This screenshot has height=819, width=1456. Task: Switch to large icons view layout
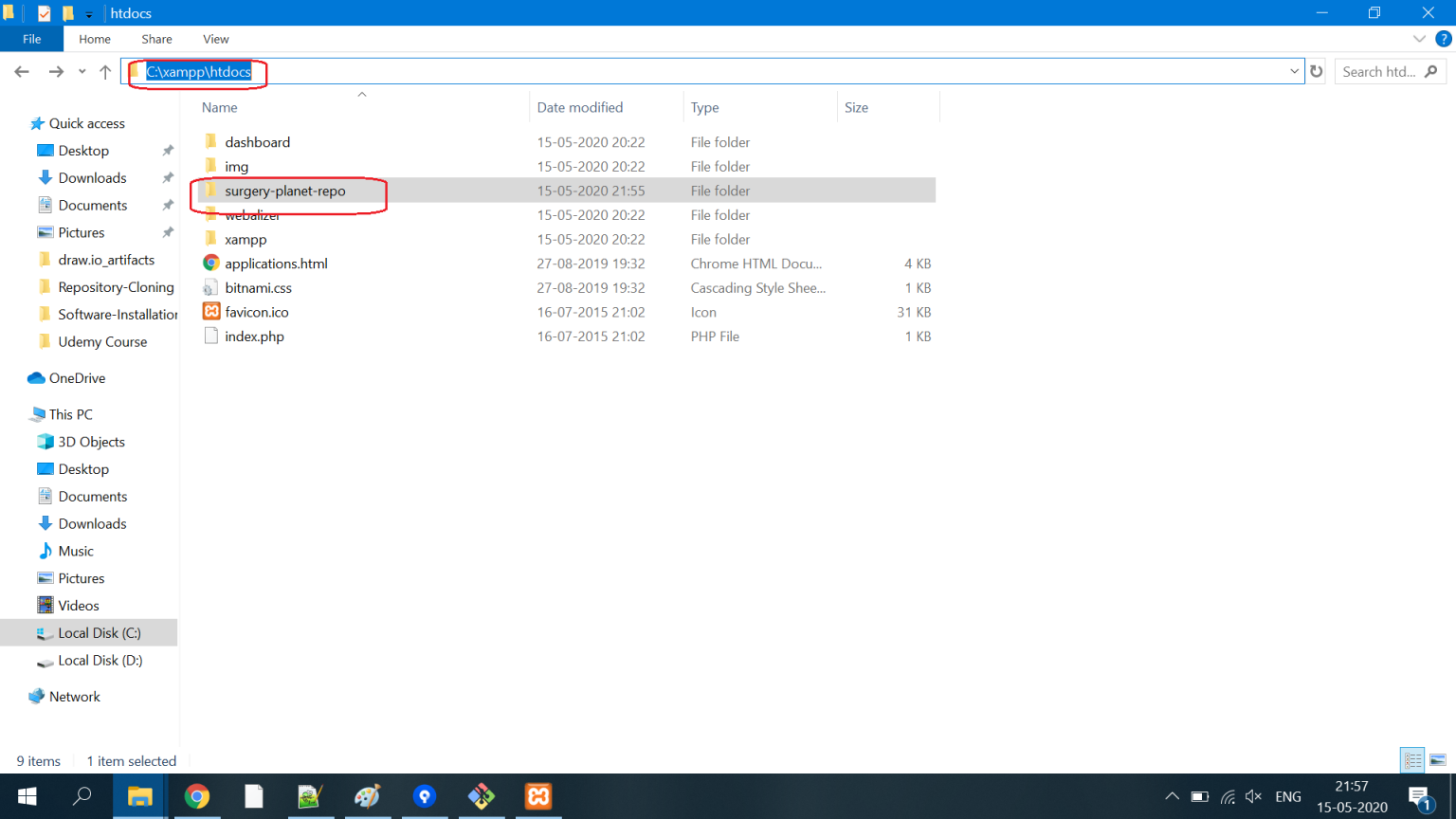coord(1438,760)
